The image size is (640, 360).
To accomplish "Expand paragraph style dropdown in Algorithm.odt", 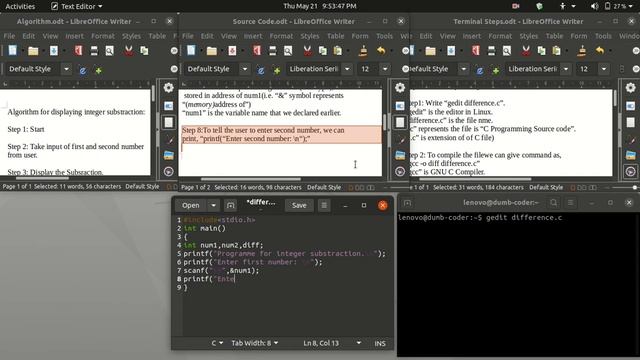I will tap(67, 69).
